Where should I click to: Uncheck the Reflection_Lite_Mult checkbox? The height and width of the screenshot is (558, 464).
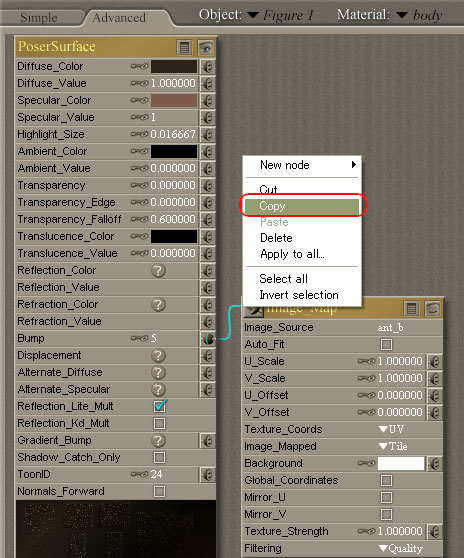159,406
